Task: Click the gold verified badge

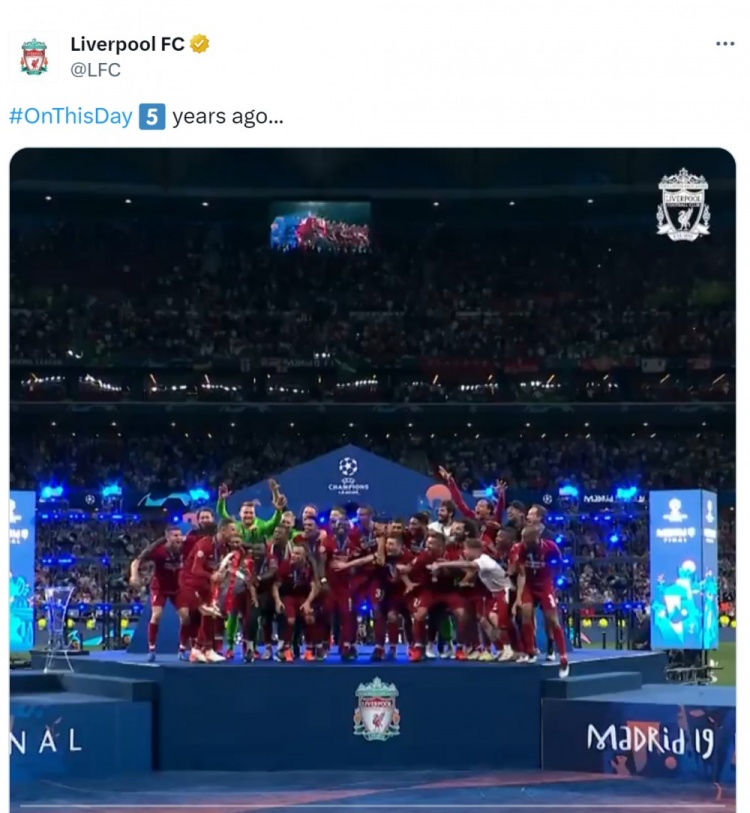Action: click(199, 44)
